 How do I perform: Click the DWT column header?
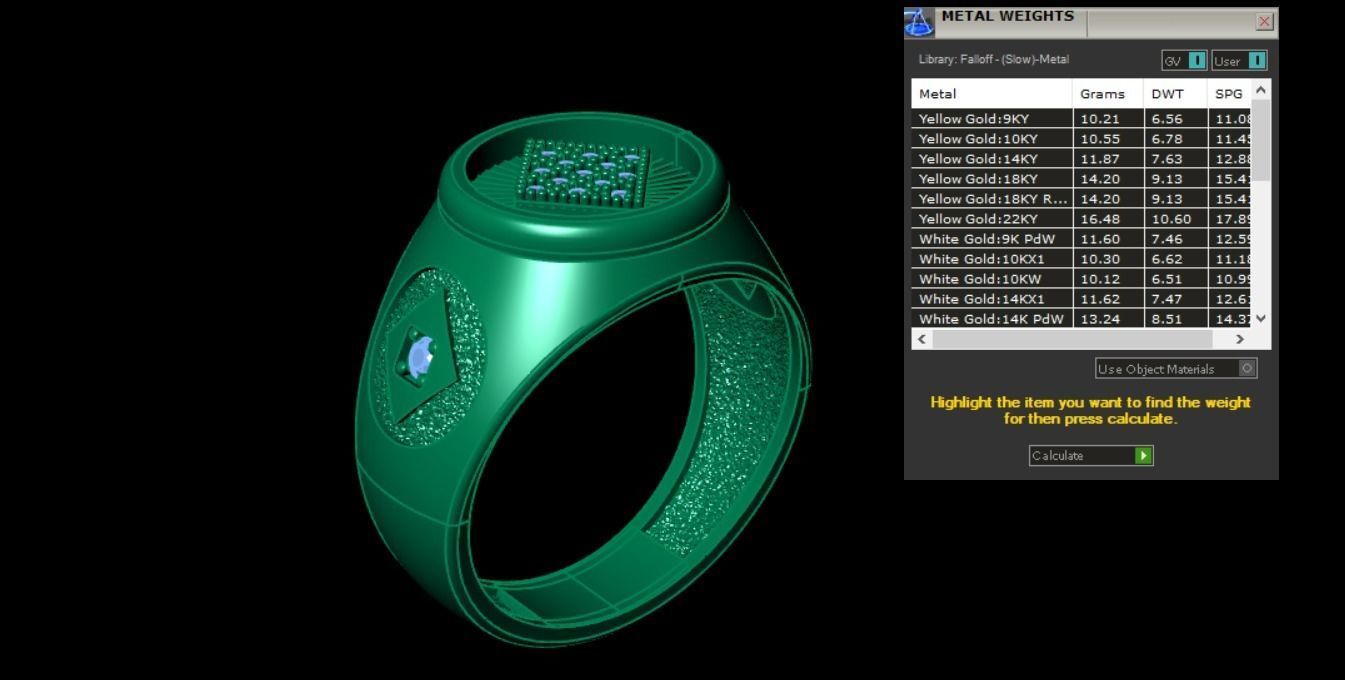click(x=1175, y=94)
